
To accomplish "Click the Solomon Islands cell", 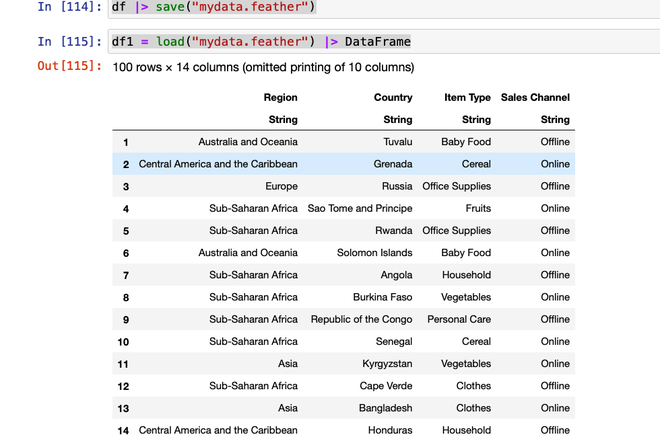I will point(375,253).
